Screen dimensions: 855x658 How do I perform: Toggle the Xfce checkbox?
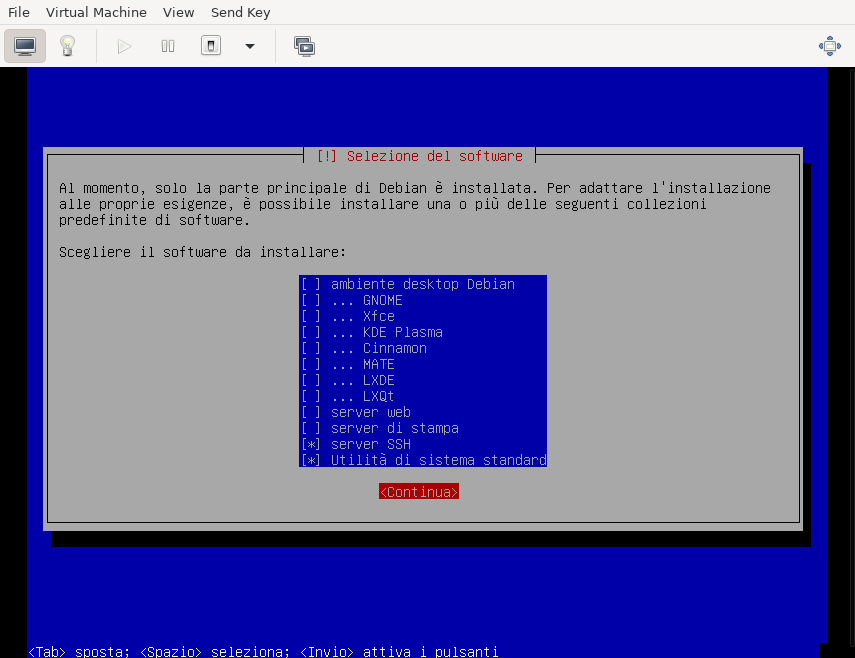click(311, 316)
